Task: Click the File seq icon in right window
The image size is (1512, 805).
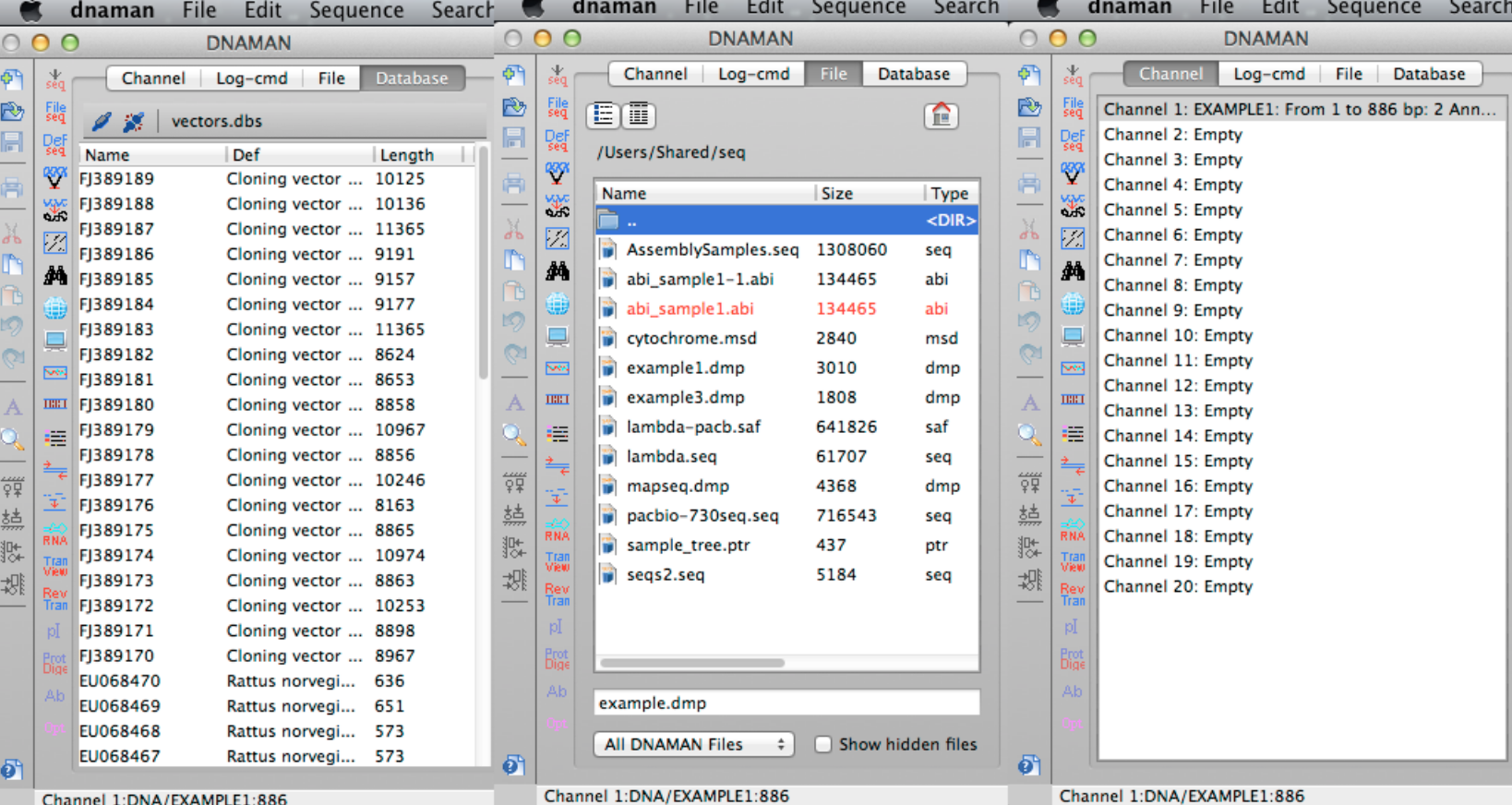Action: click(x=1073, y=107)
